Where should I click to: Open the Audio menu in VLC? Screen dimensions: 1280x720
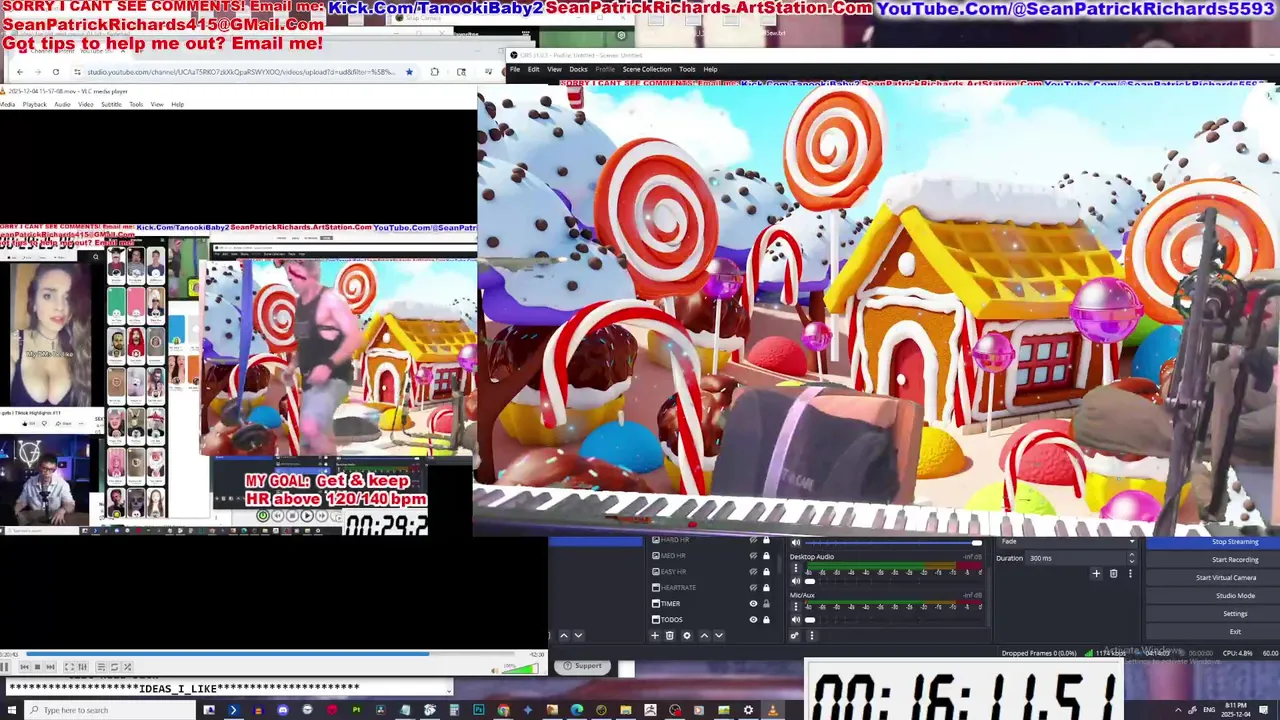[62, 104]
